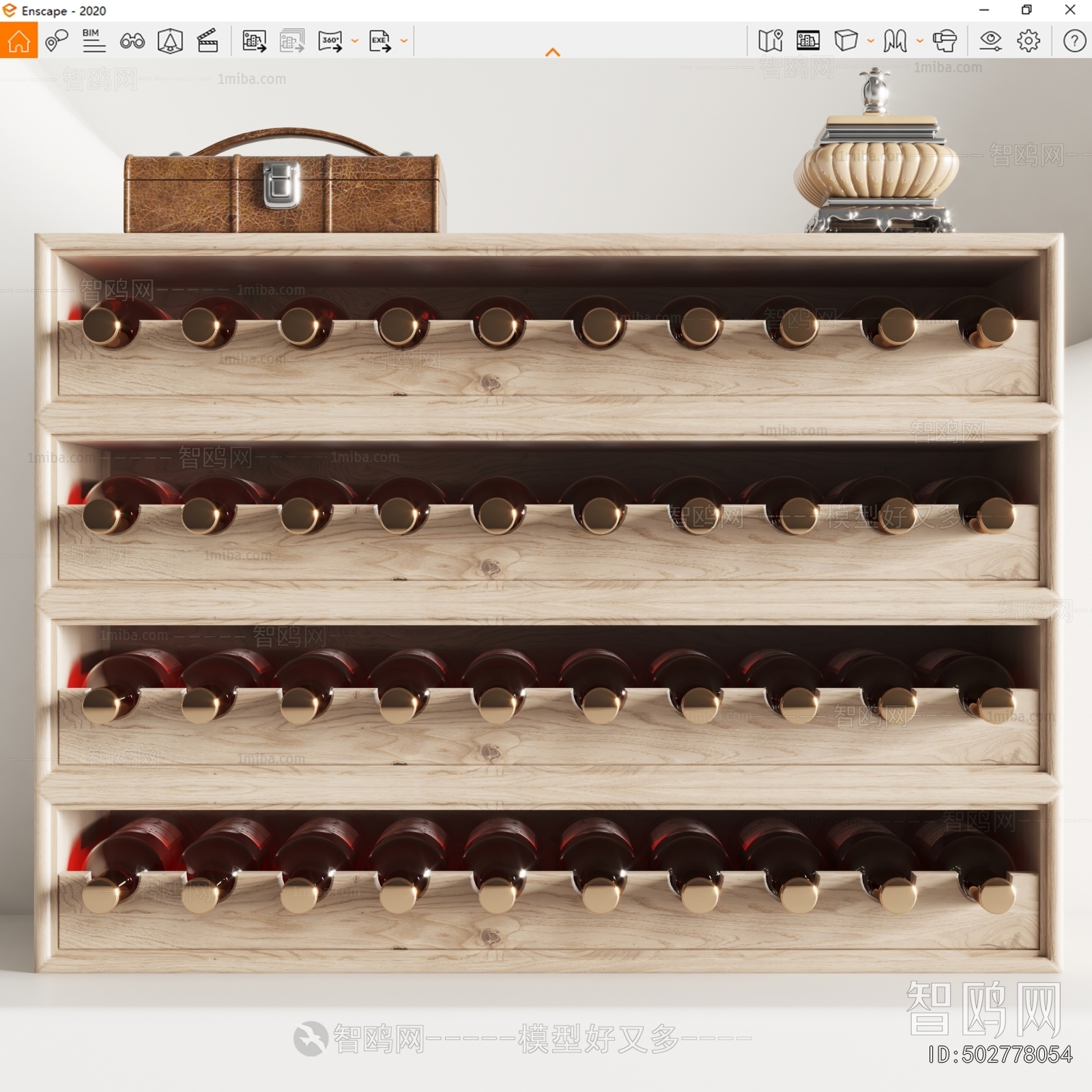This screenshot has width=1092, height=1092.
Task: Click the rendered wine rack viewport
Action: pos(546,575)
